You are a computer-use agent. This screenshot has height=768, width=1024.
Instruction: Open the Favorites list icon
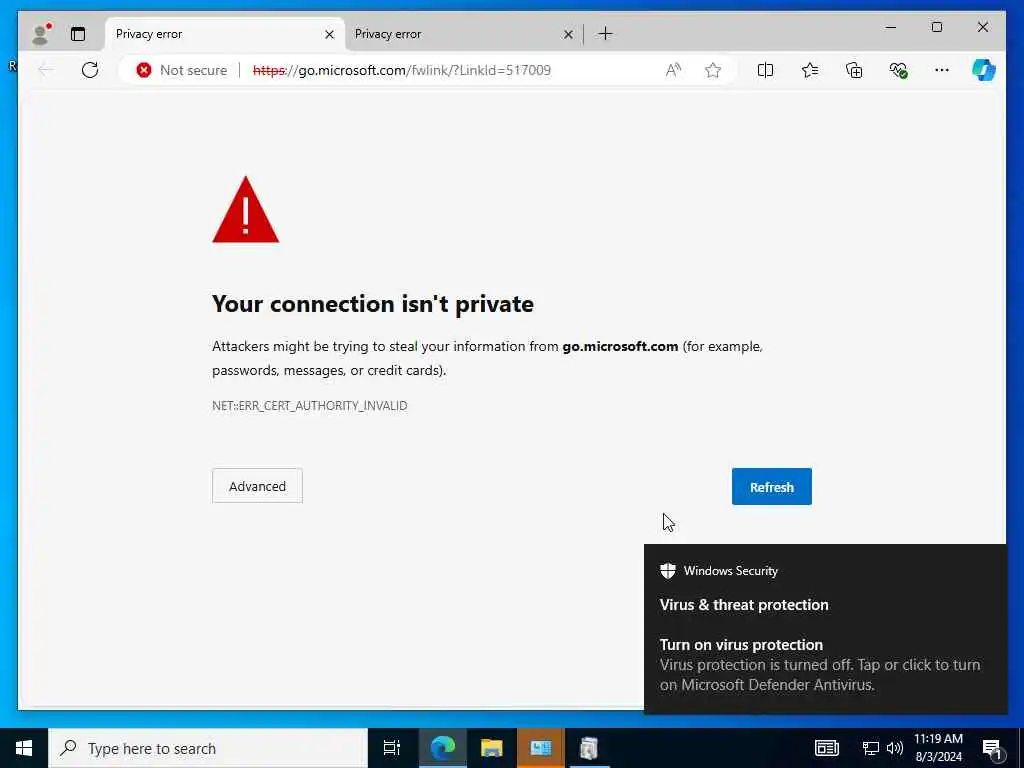tap(810, 70)
